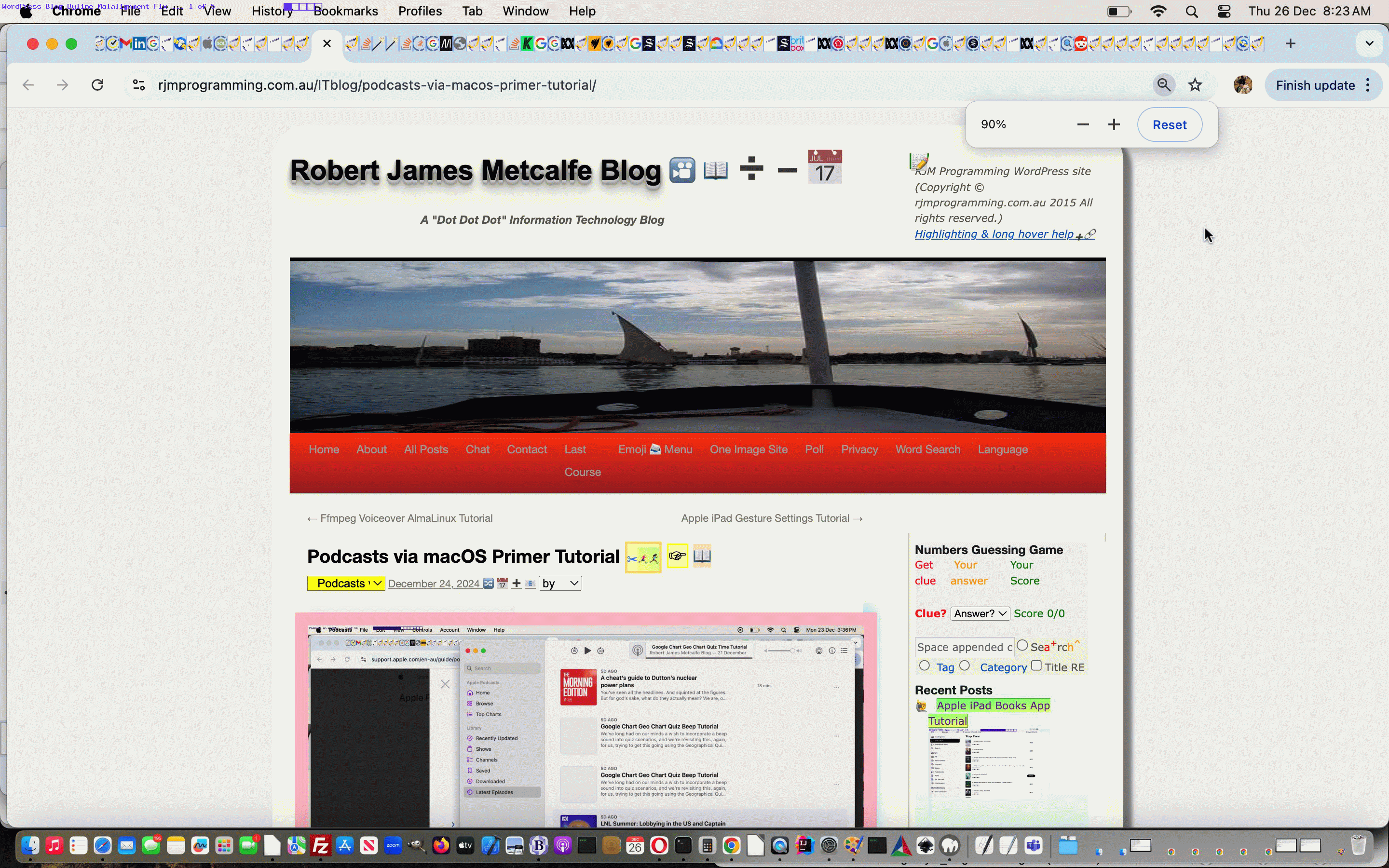Screen dimensions: 1389x868
Task: Open the History menu in menu bar
Action: pos(272,12)
